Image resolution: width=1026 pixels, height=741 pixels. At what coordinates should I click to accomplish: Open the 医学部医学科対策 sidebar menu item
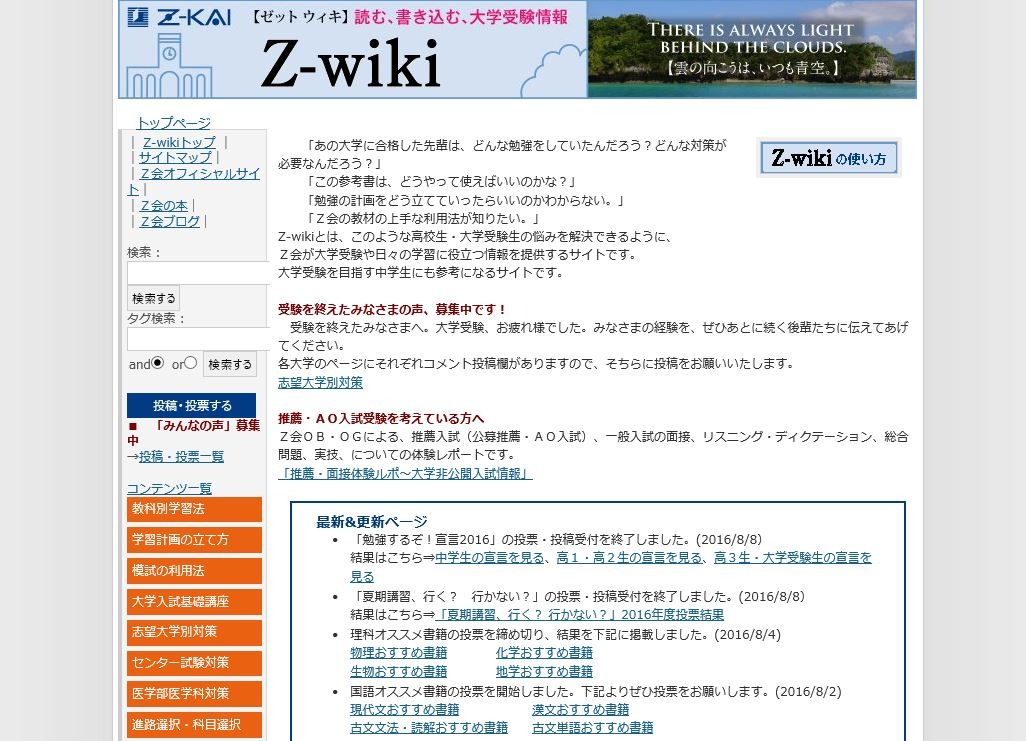coord(194,692)
